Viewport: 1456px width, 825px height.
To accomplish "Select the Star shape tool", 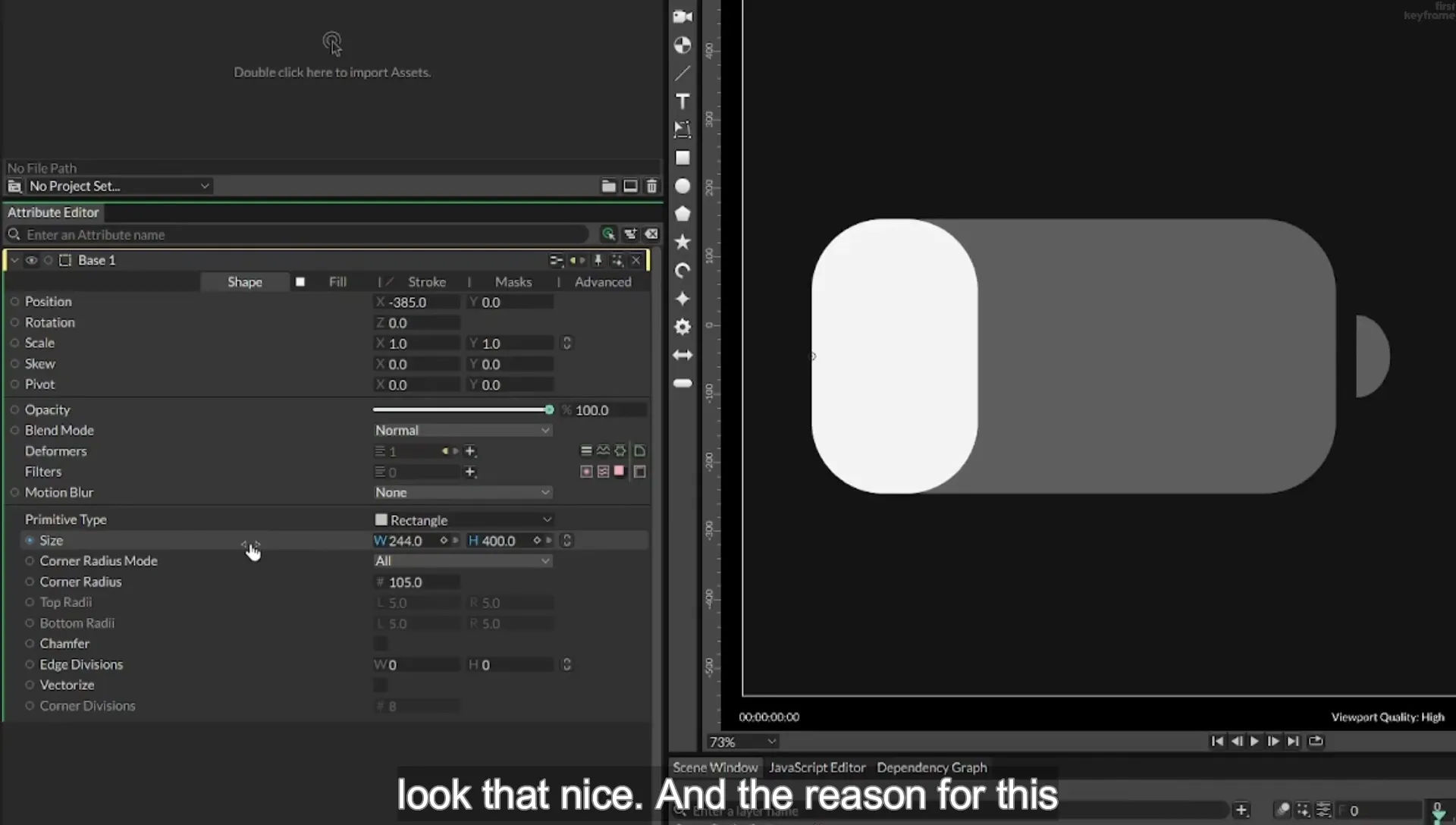I will point(682,242).
